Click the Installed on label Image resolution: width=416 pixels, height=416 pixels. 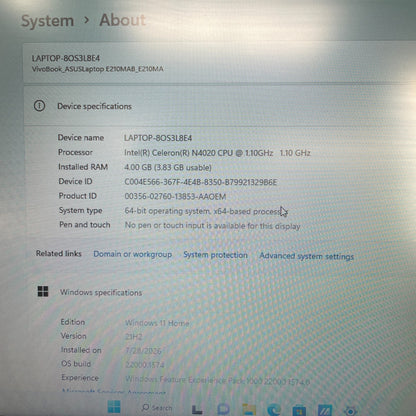(81, 350)
